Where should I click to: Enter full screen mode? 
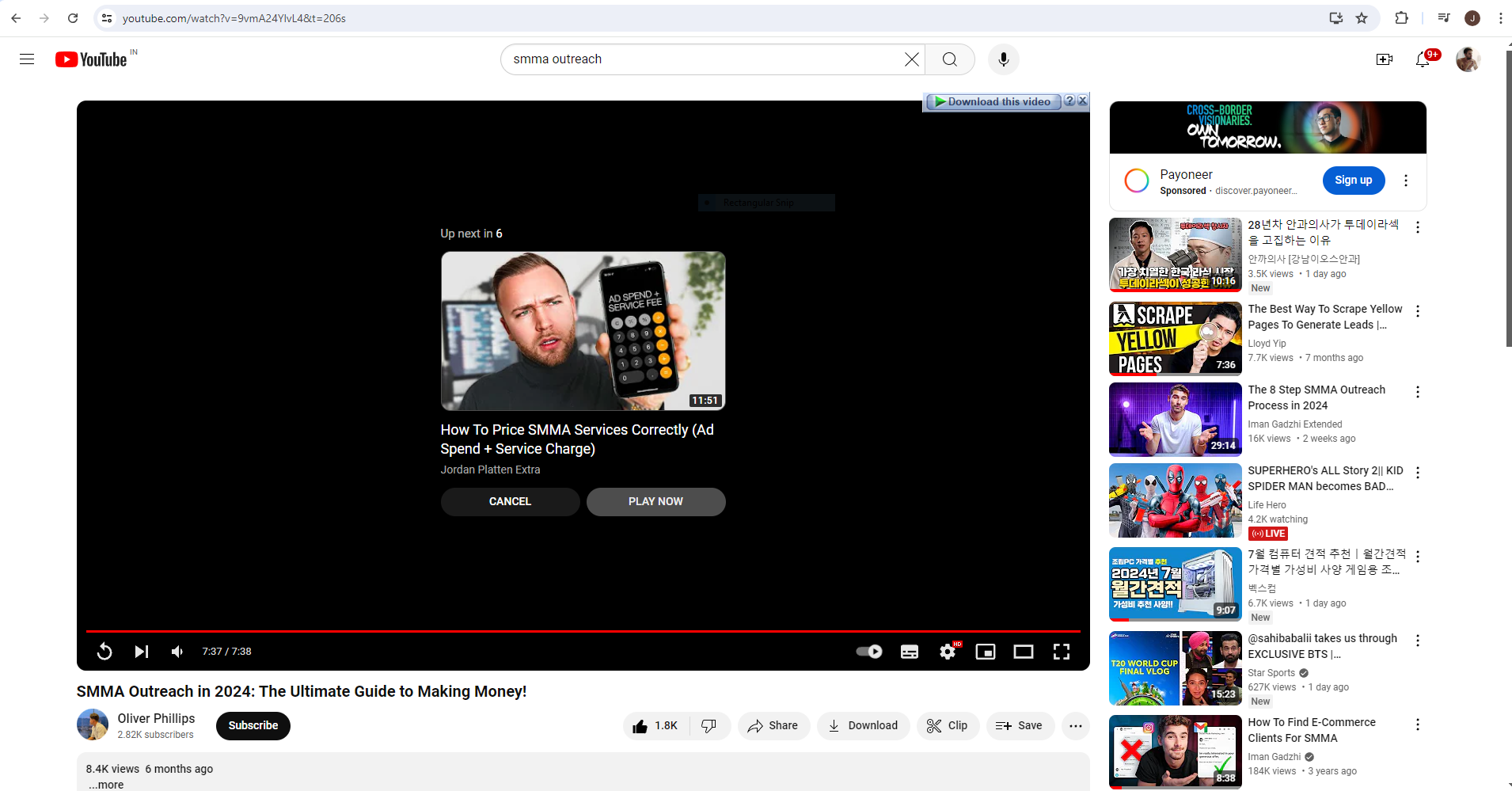[1062, 652]
